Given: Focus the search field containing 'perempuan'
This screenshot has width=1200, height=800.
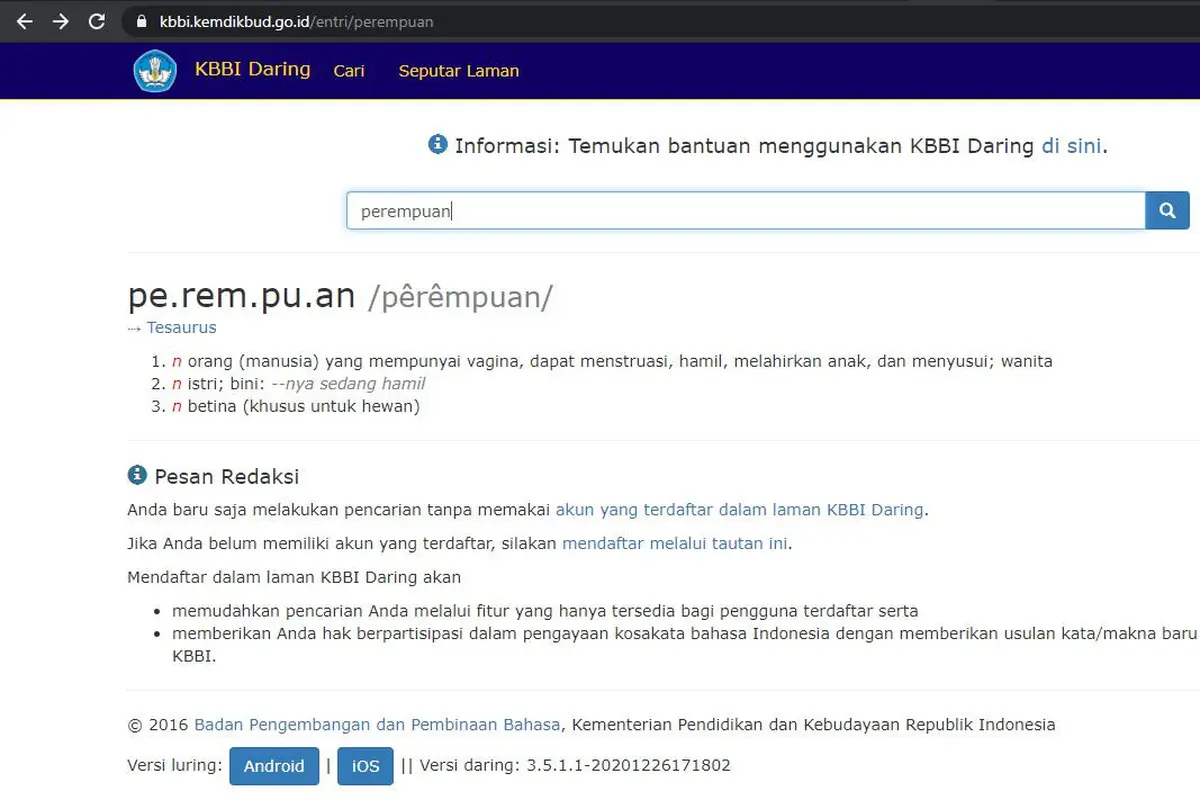Looking at the screenshot, I should [x=746, y=211].
